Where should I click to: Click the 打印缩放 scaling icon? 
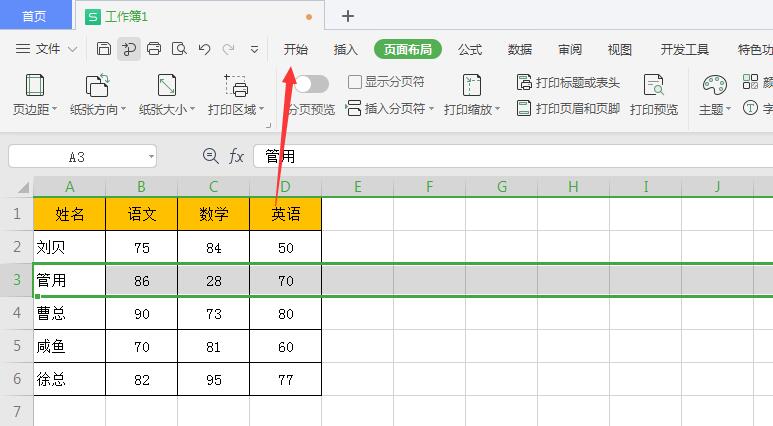[472, 85]
